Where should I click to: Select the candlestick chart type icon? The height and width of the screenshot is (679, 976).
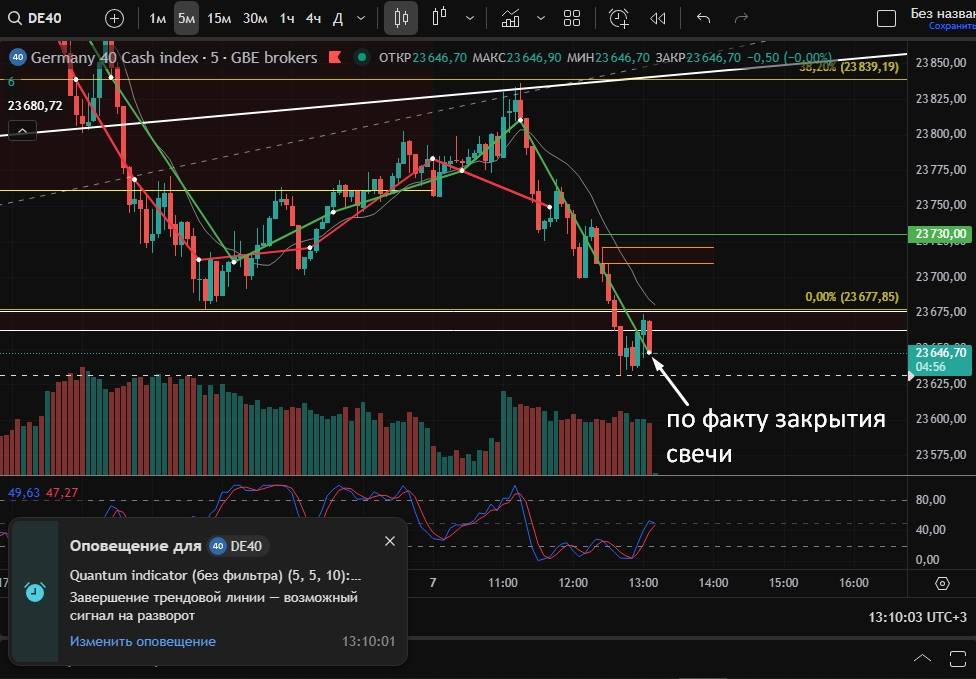point(401,18)
